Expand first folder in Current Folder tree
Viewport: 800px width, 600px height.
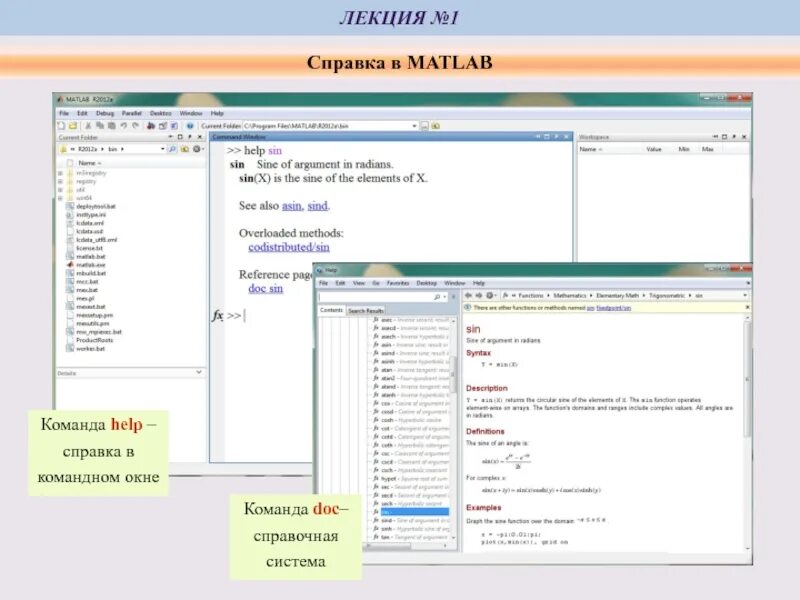click(60, 173)
